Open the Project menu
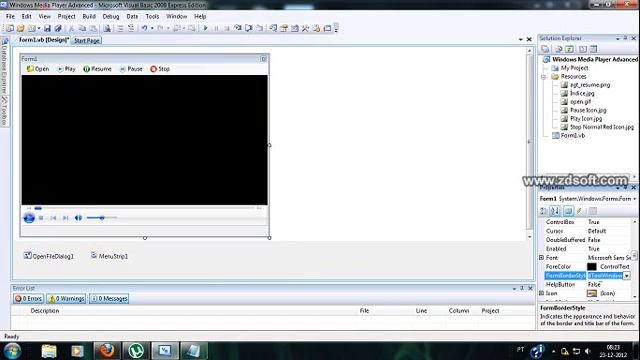The width and height of the screenshot is (640, 360). pos(66,16)
